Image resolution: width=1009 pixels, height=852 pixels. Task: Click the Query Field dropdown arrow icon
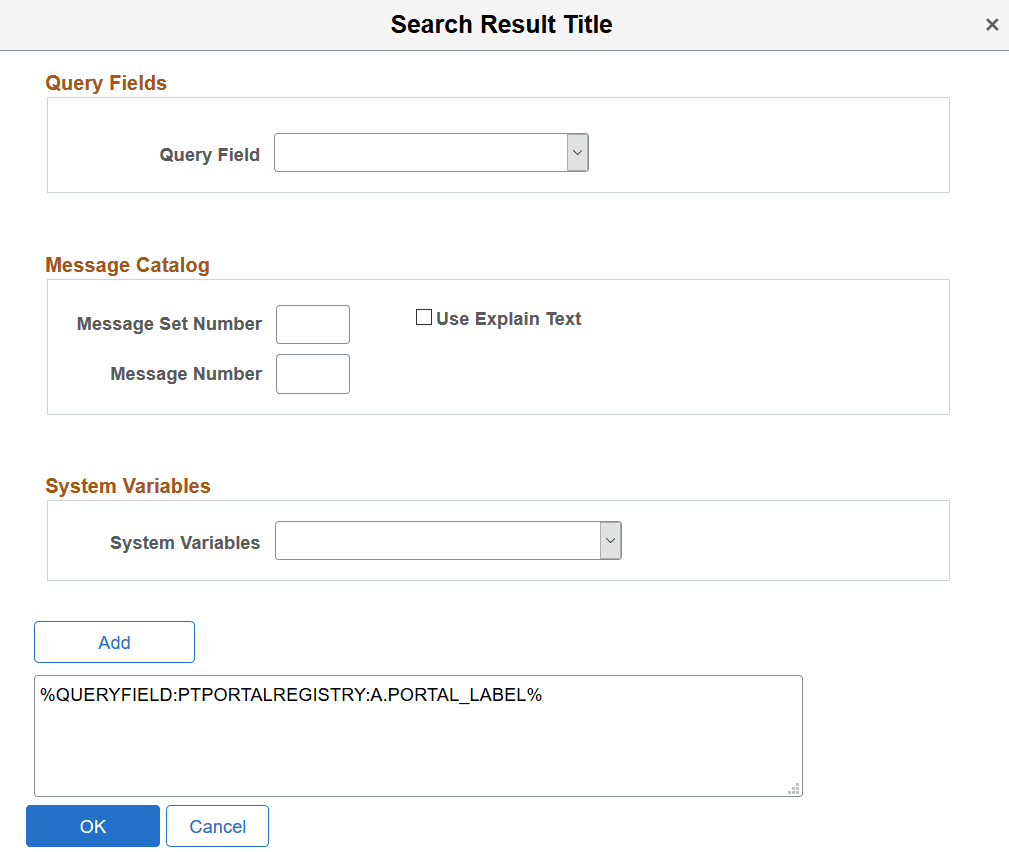(x=578, y=152)
